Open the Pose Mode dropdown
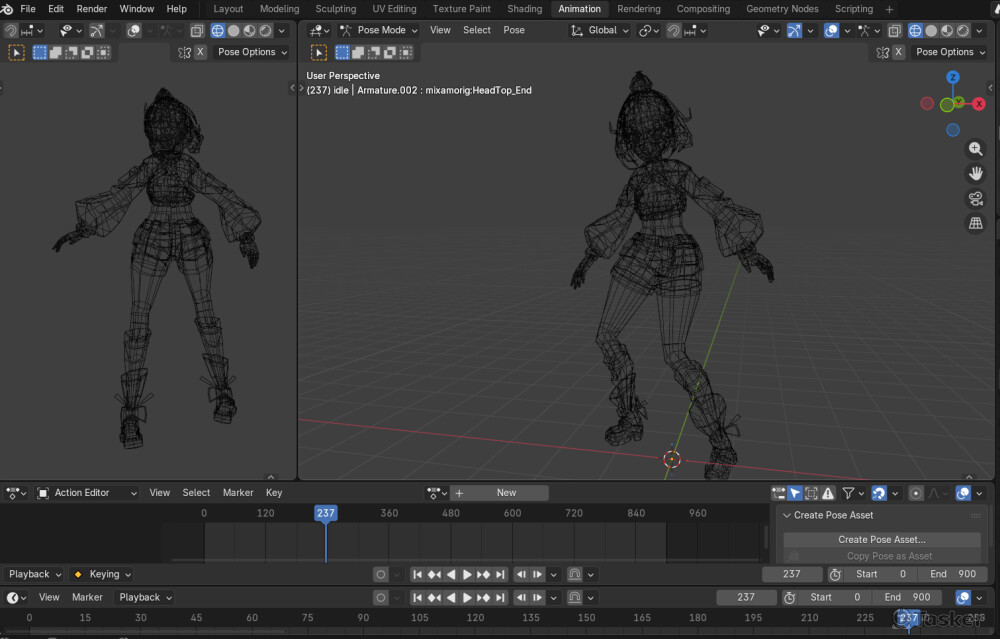Image resolution: width=1000 pixels, height=639 pixels. (378, 31)
